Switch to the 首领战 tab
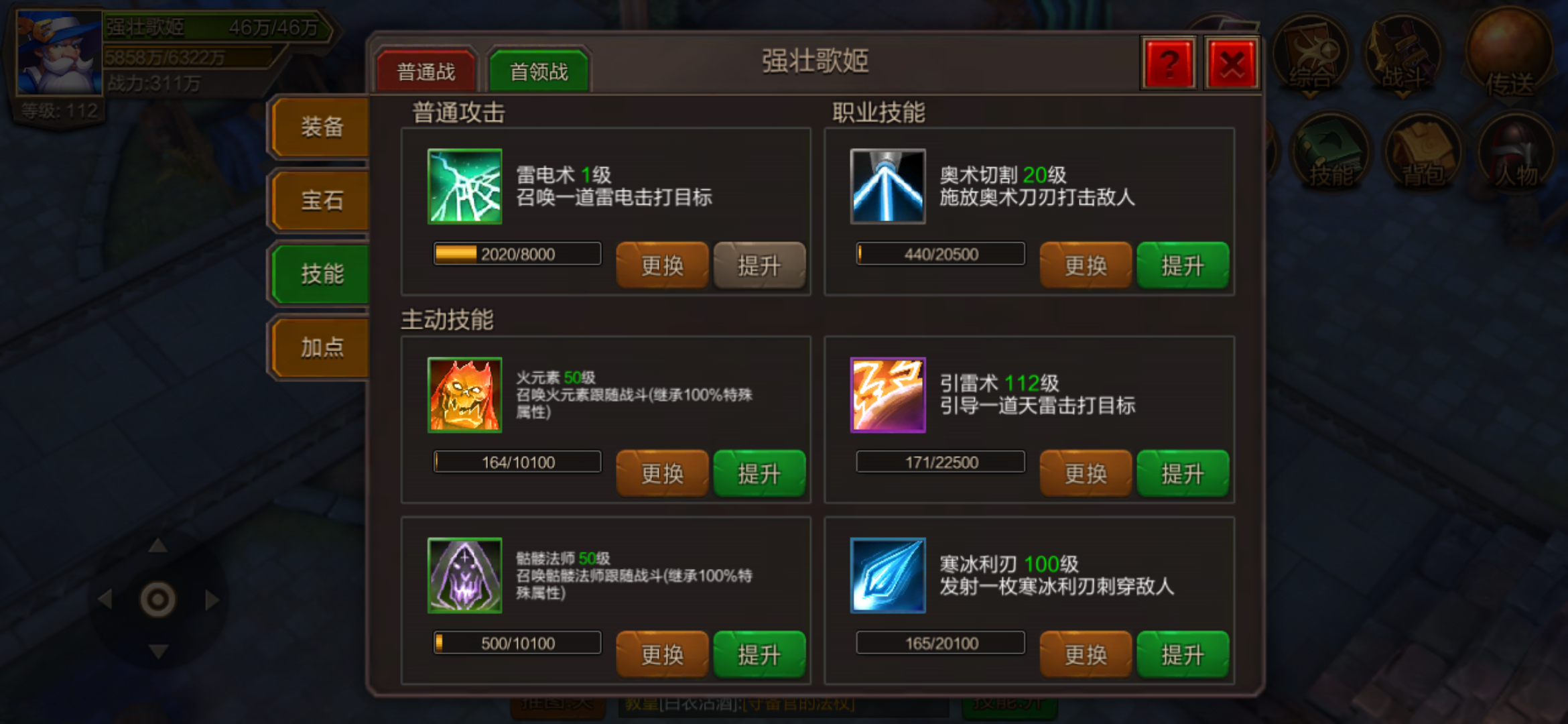 539,71
